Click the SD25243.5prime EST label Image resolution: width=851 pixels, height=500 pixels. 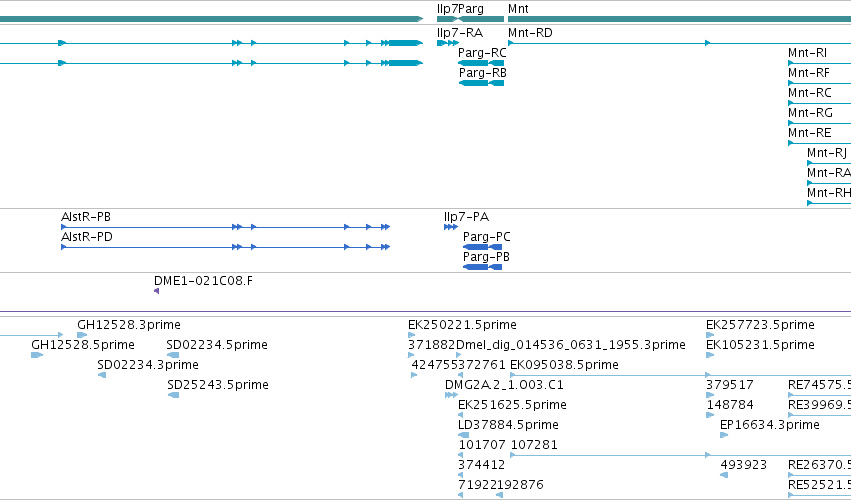click(218, 385)
